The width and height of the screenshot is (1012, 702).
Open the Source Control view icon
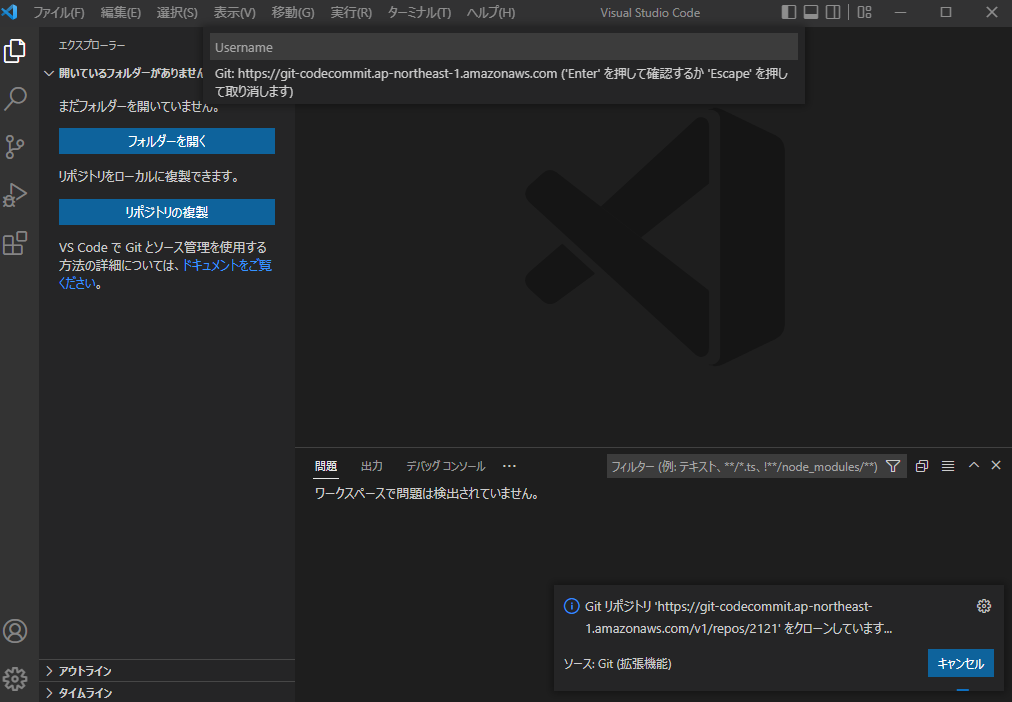[15, 147]
